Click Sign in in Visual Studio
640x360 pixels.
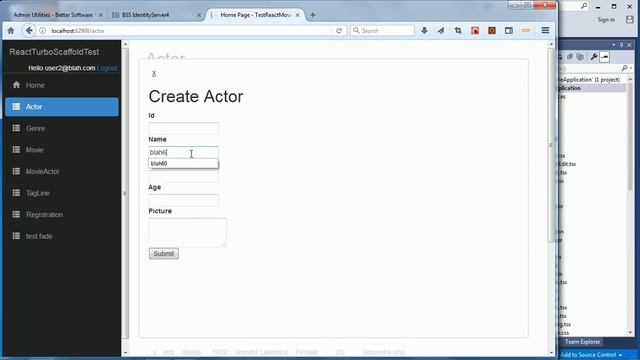(x=606, y=20)
